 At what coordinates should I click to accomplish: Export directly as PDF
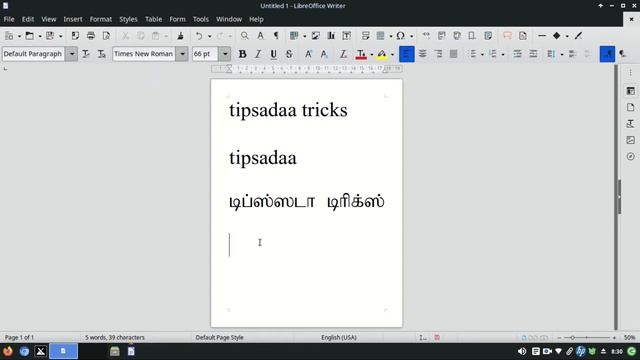coord(75,36)
